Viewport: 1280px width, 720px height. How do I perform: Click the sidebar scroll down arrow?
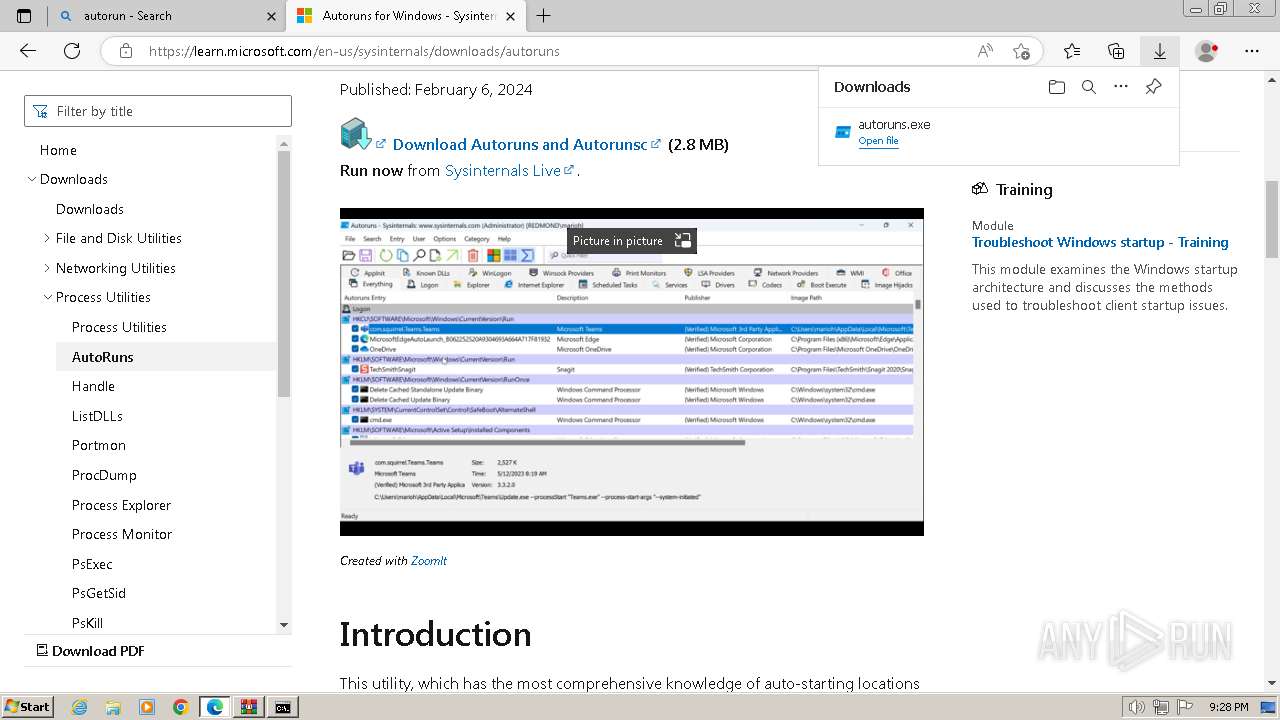point(284,625)
